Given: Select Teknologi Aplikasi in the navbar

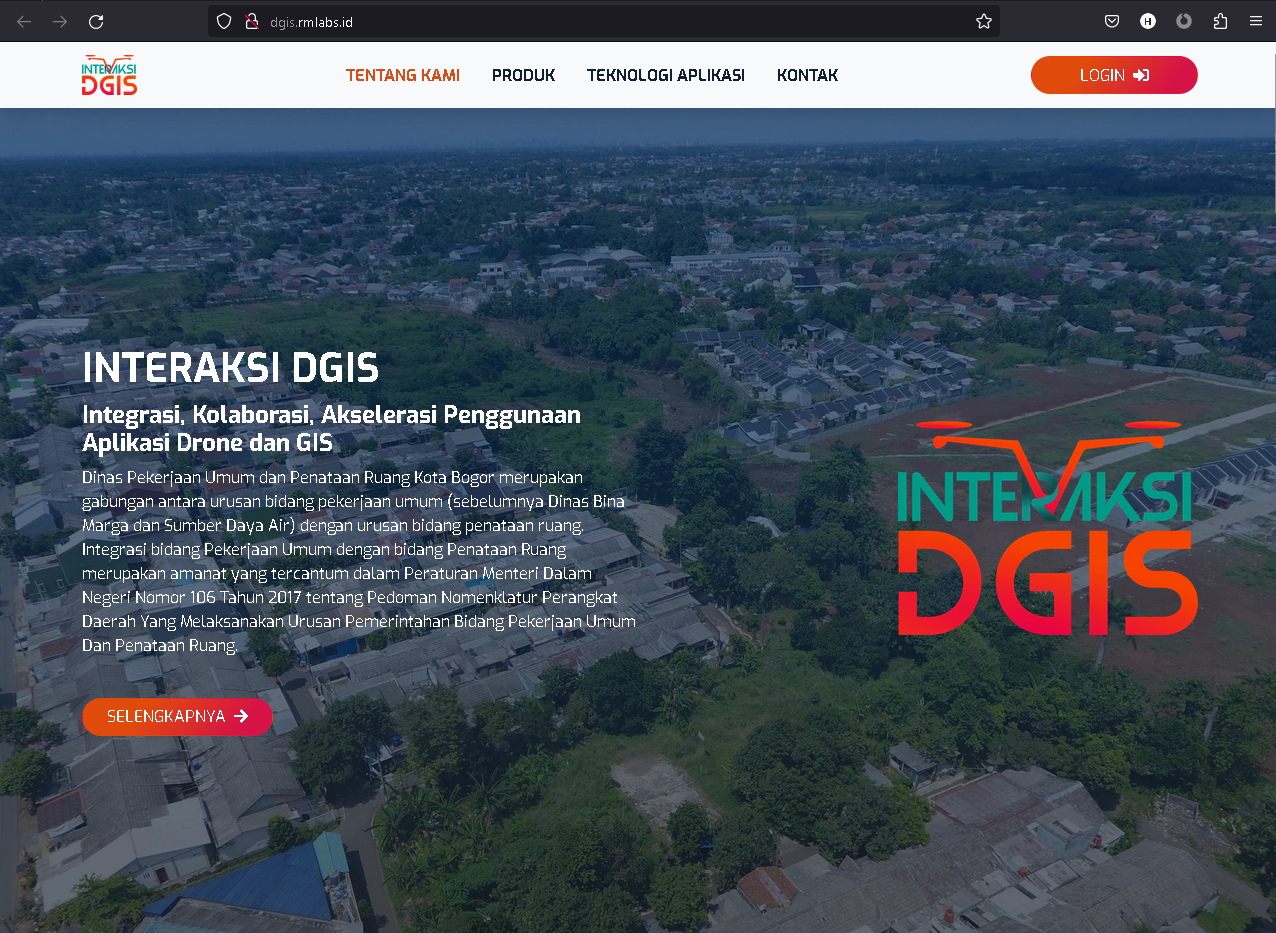Looking at the screenshot, I should coord(665,75).
